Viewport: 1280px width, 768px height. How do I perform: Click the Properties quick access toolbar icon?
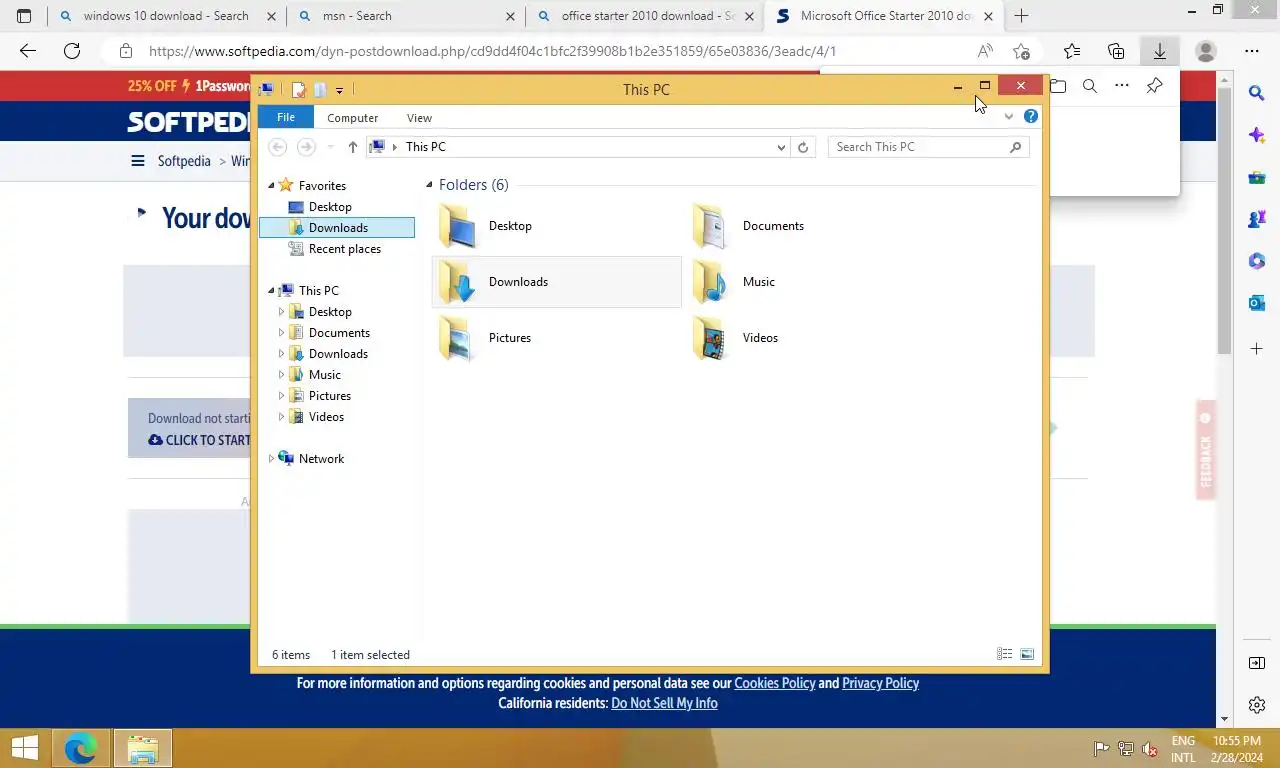pyautogui.click(x=298, y=90)
